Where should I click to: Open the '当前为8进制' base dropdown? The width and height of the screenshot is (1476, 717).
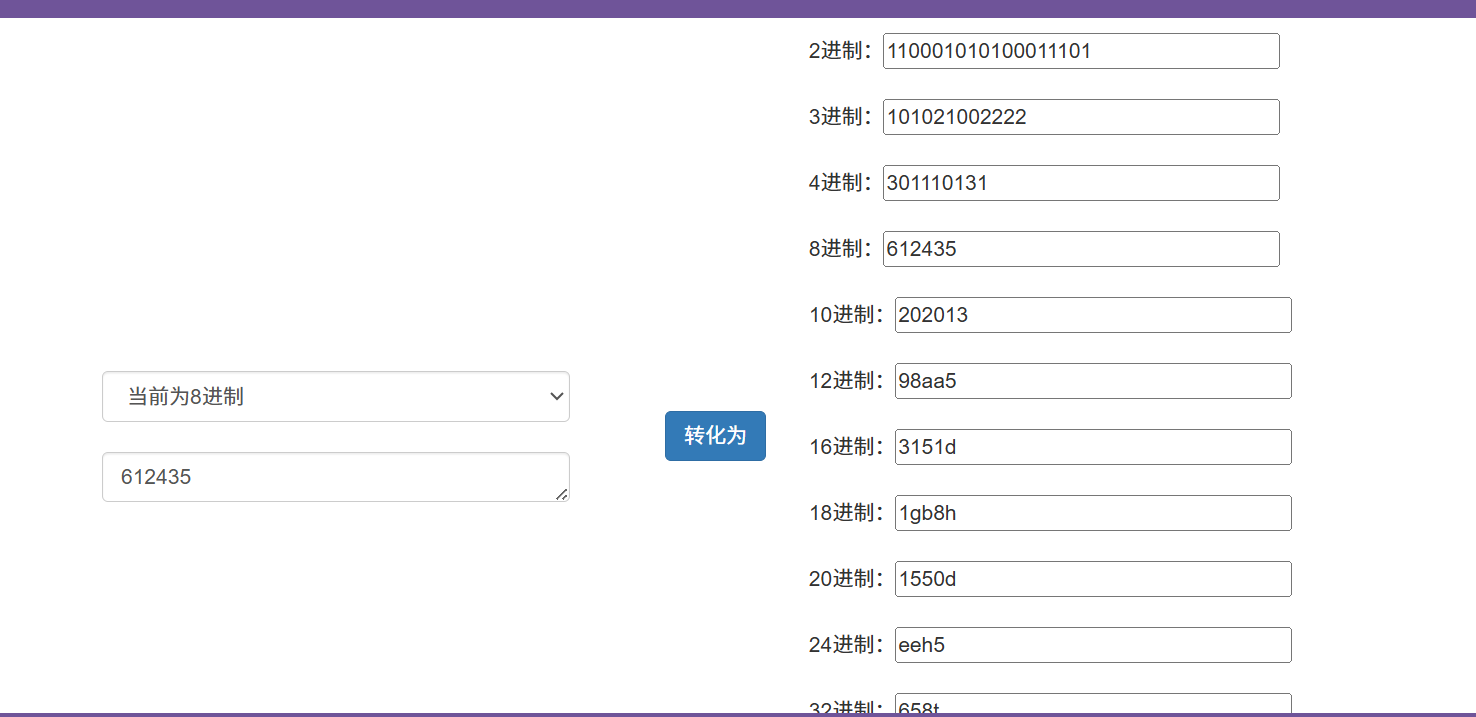click(335, 397)
